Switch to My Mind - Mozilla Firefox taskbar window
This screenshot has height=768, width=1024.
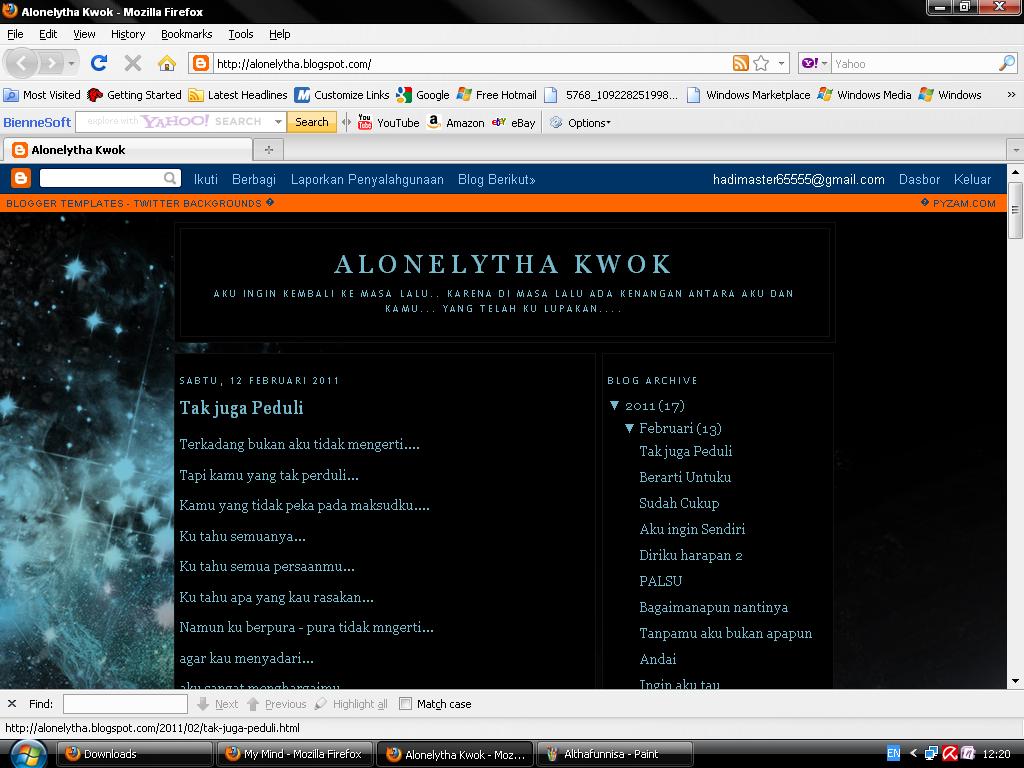[295, 754]
